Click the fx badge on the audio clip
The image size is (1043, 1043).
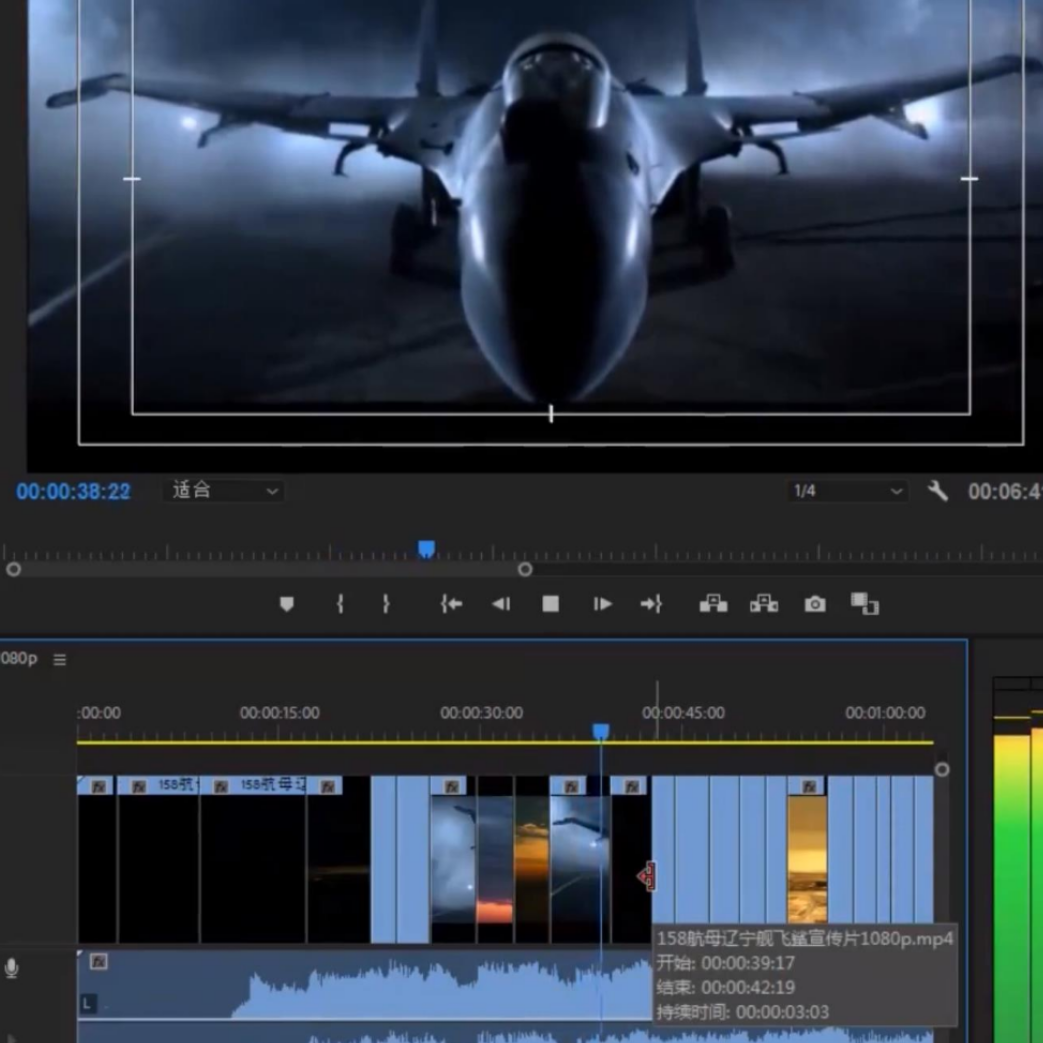[x=98, y=962]
